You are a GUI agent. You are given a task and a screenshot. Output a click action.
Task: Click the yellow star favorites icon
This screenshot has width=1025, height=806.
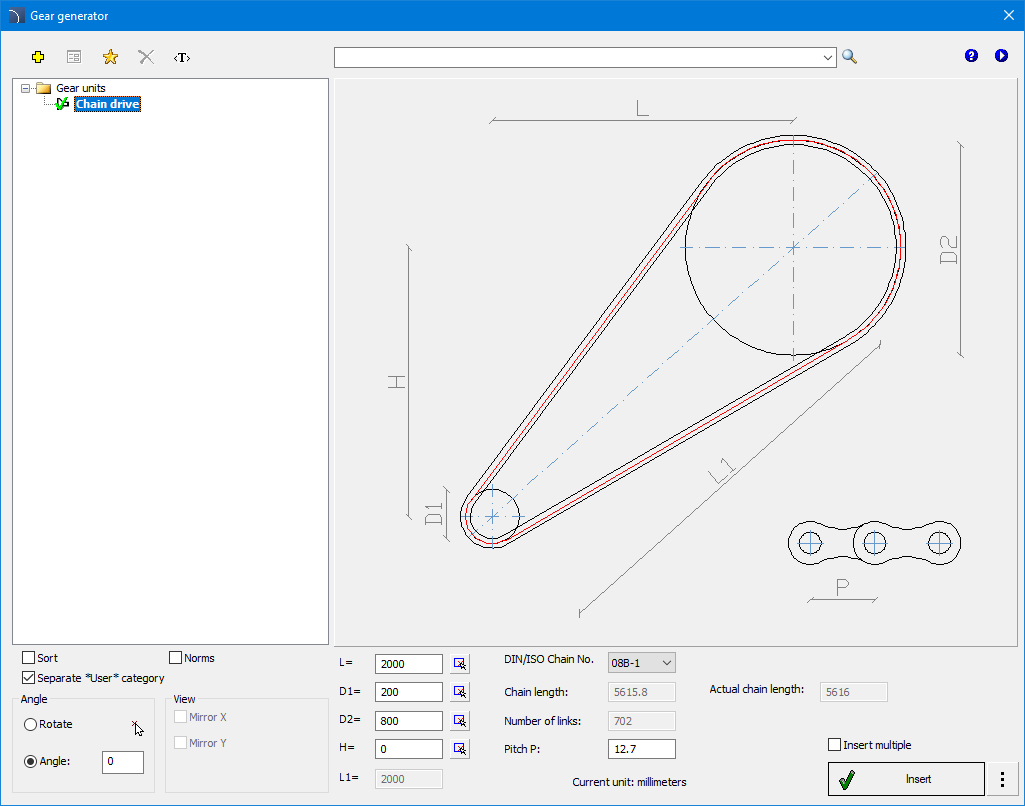pyautogui.click(x=110, y=57)
